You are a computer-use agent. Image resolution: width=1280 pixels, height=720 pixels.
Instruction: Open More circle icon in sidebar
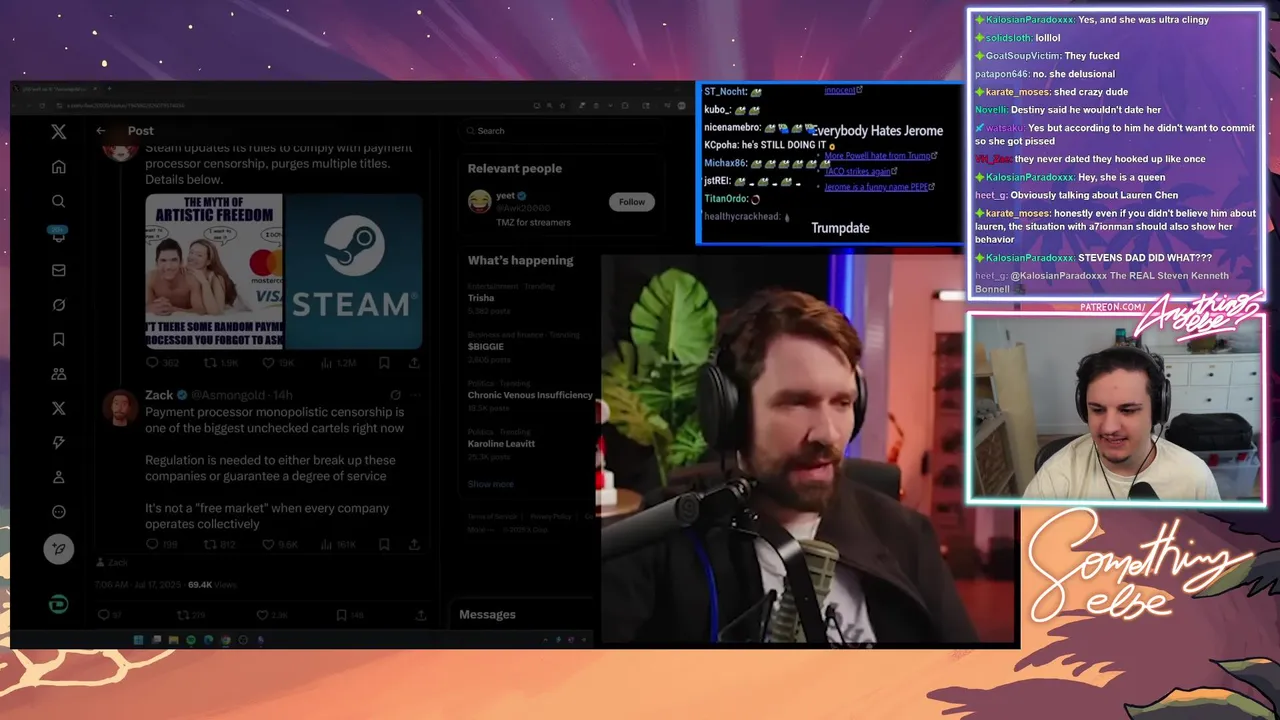coord(58,512)
